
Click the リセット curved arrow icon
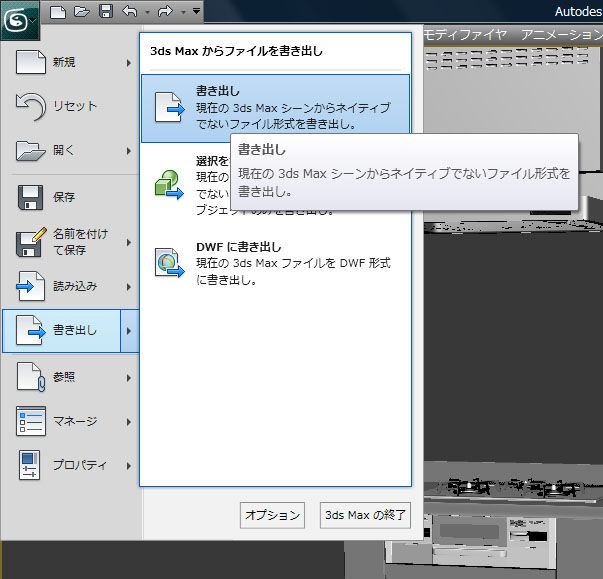[x=31, y=106]
